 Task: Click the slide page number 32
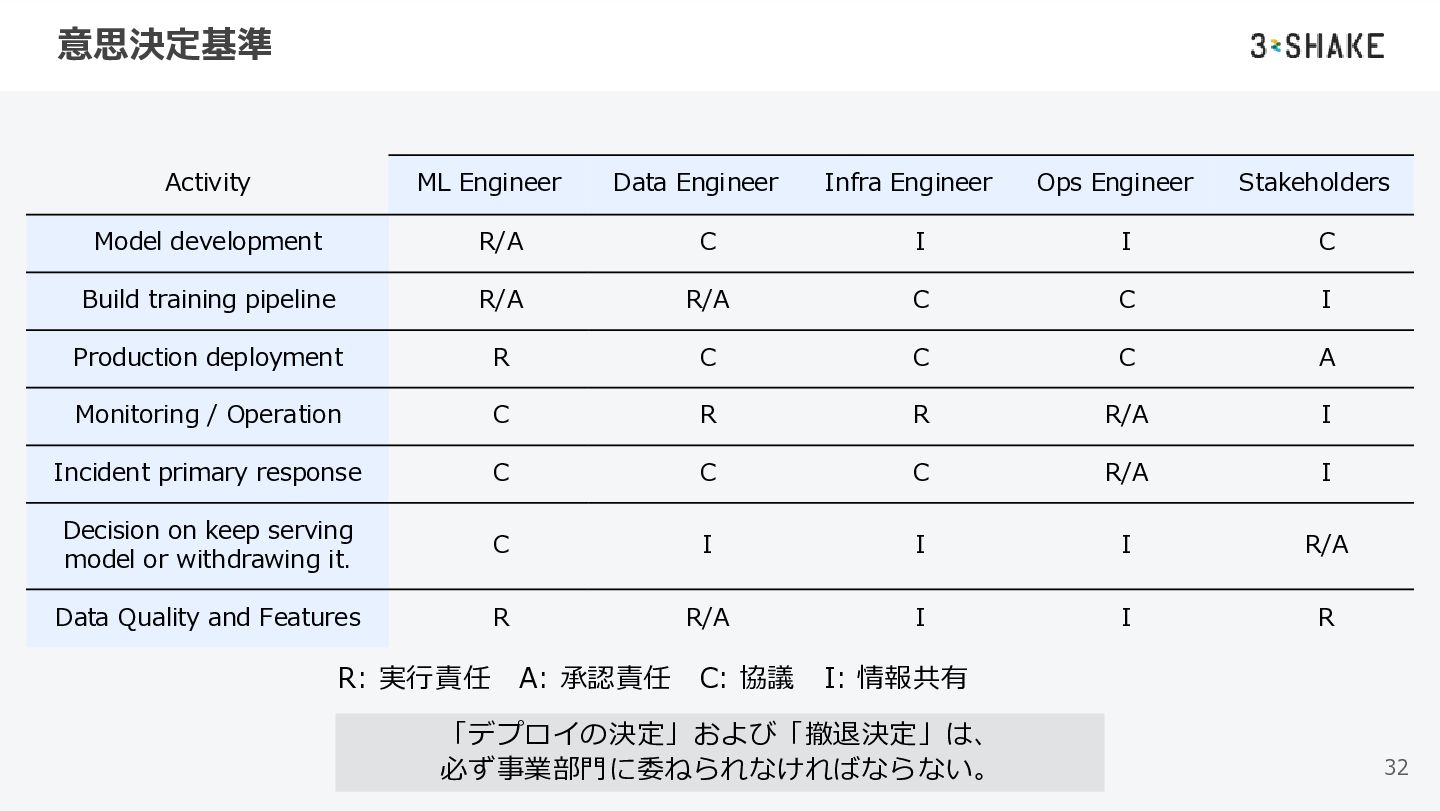(x=1396, y=767)
